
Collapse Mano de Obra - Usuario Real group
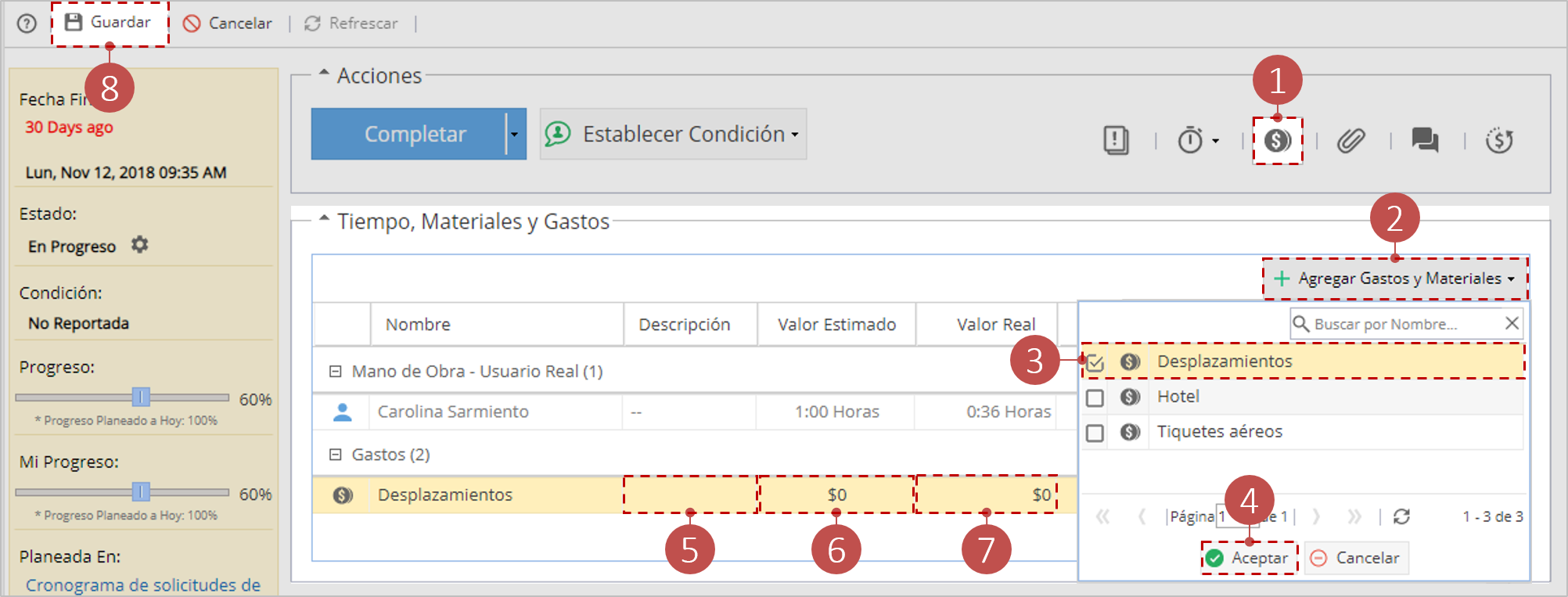pos(335,372)
